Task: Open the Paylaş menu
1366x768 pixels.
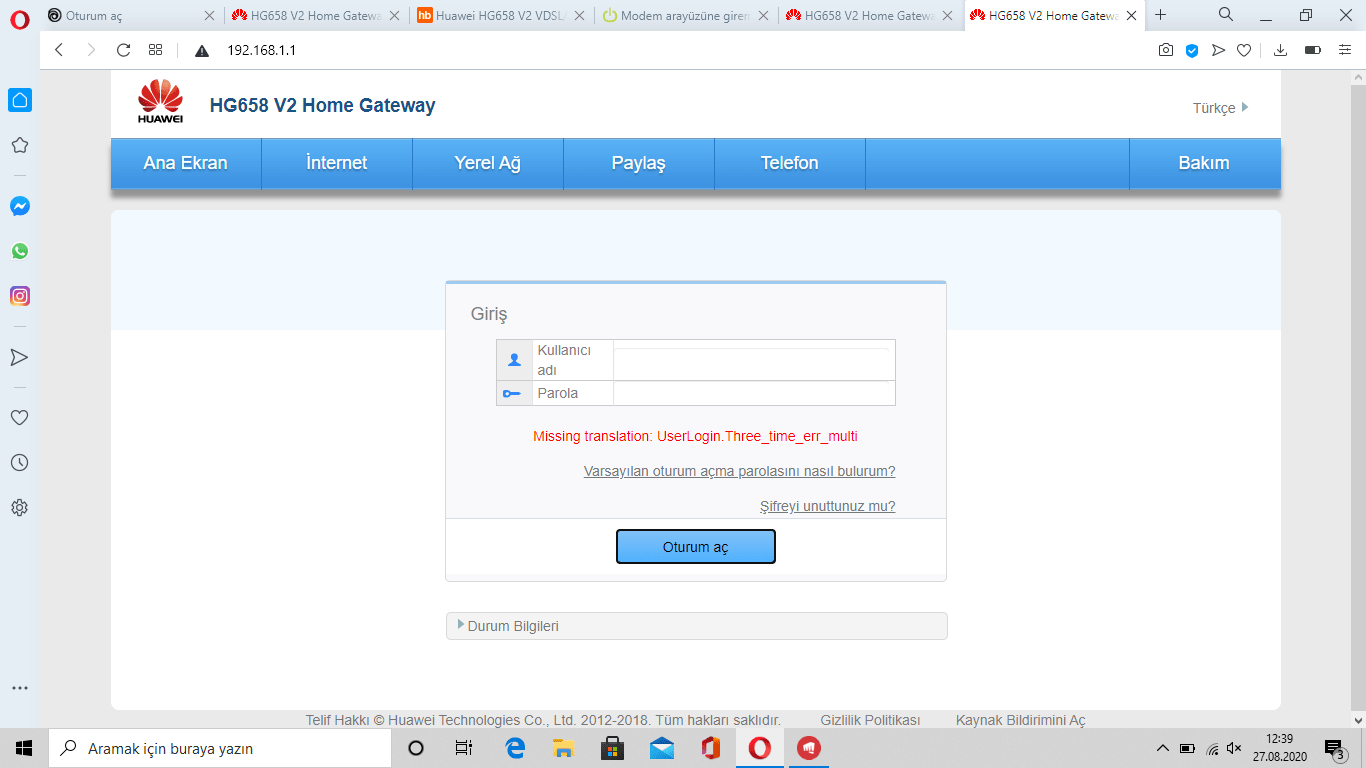Action: pos(639,163)
